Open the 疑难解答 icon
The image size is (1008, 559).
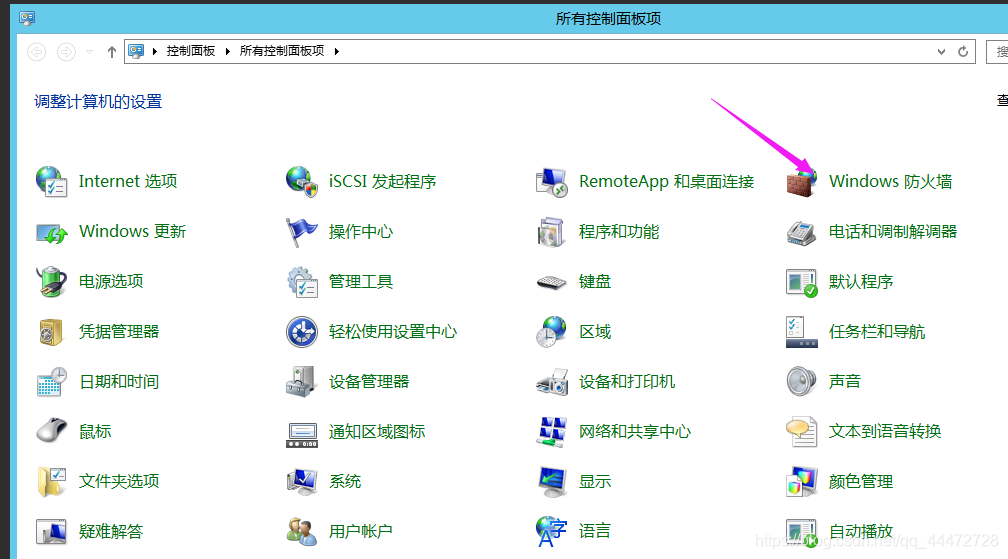pos(51,532)
